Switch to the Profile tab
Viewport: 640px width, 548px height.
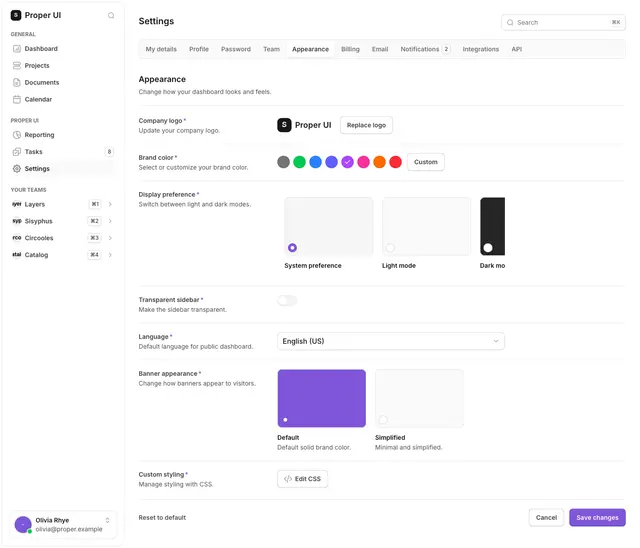[199, 49]
